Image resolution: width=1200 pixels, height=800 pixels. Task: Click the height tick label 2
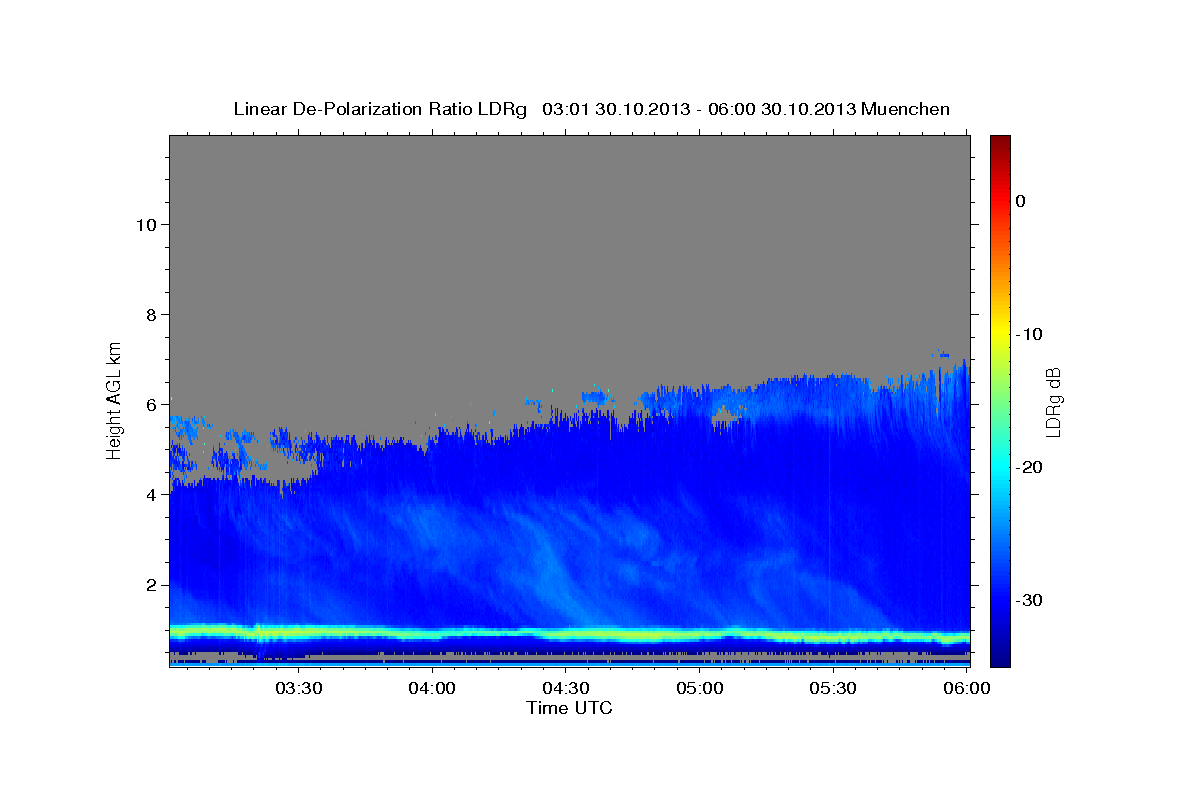tap(150, 585)
